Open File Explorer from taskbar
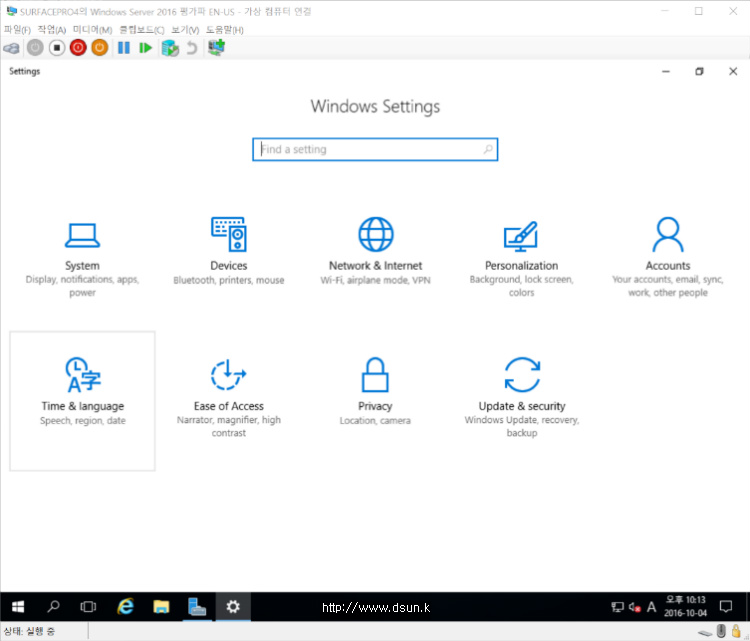This screenshot has width=750, height=641. coord(161,607)
